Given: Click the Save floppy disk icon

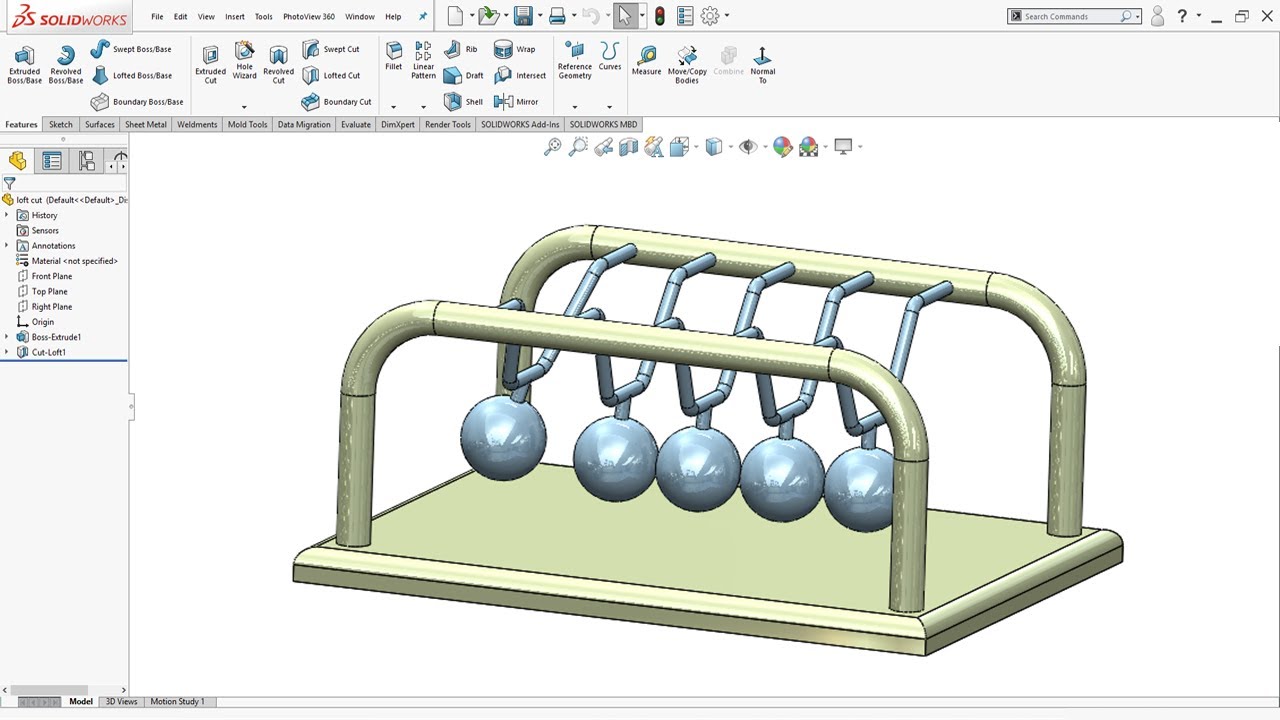Looking at the screenshot, I should click(523, 16).
